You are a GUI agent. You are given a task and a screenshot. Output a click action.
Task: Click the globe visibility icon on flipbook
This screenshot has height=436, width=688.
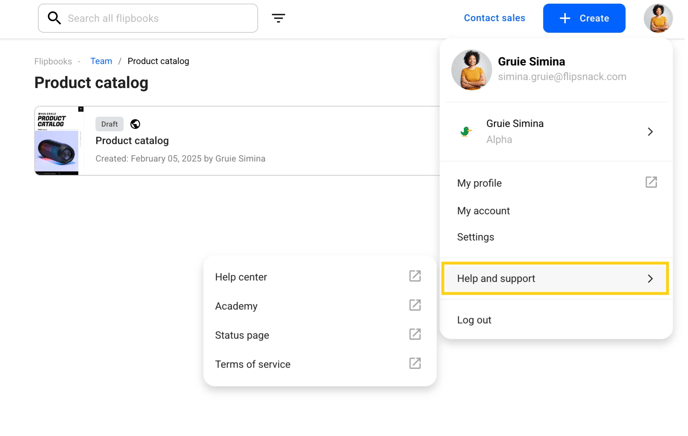coord(135,124)
